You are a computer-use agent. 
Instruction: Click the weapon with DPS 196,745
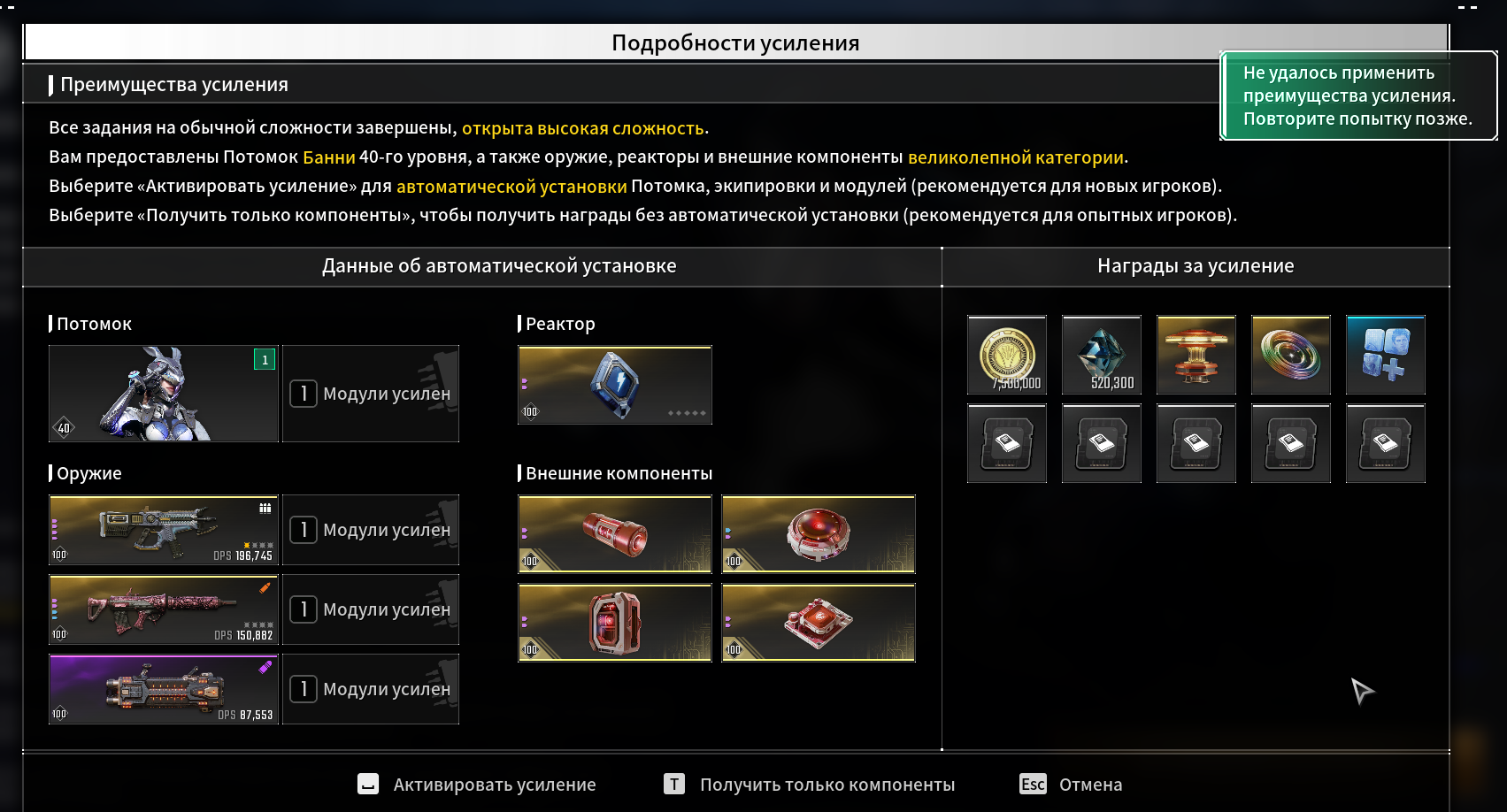pyautogui.click(x=164, y=530)
